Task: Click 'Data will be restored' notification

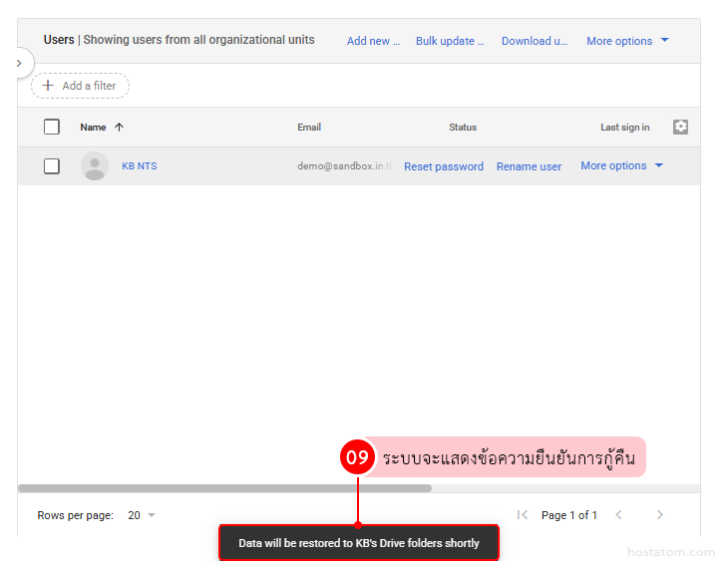Action: [x=359, y=543]
